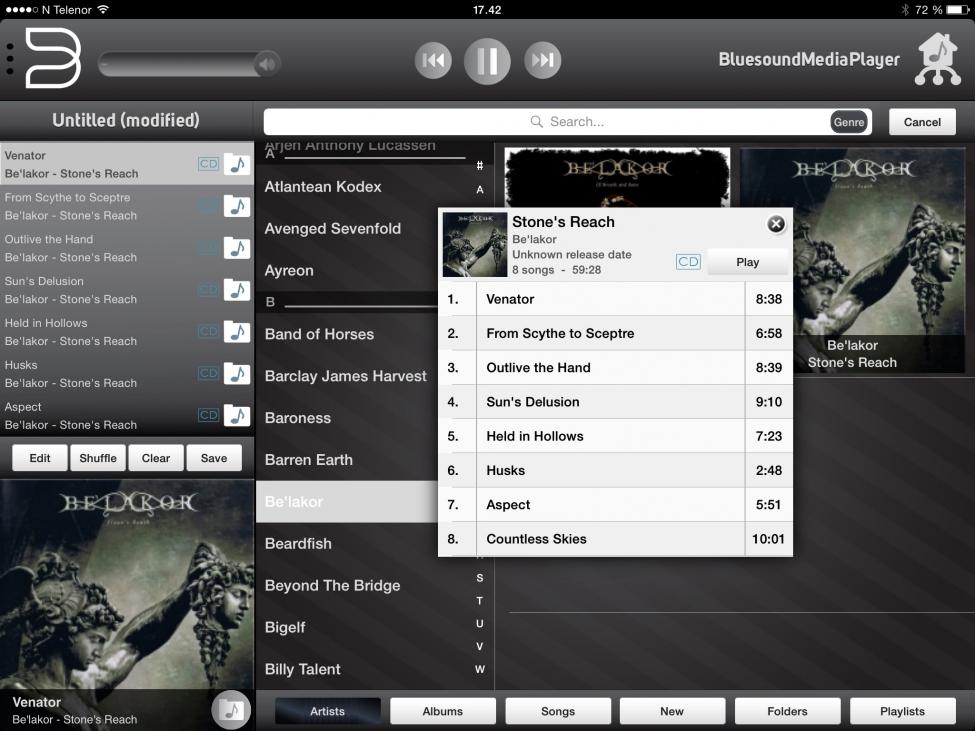Select track 7 Aspect in popup
This screenshot has height=731, width=975.
[x=615, y=505]
